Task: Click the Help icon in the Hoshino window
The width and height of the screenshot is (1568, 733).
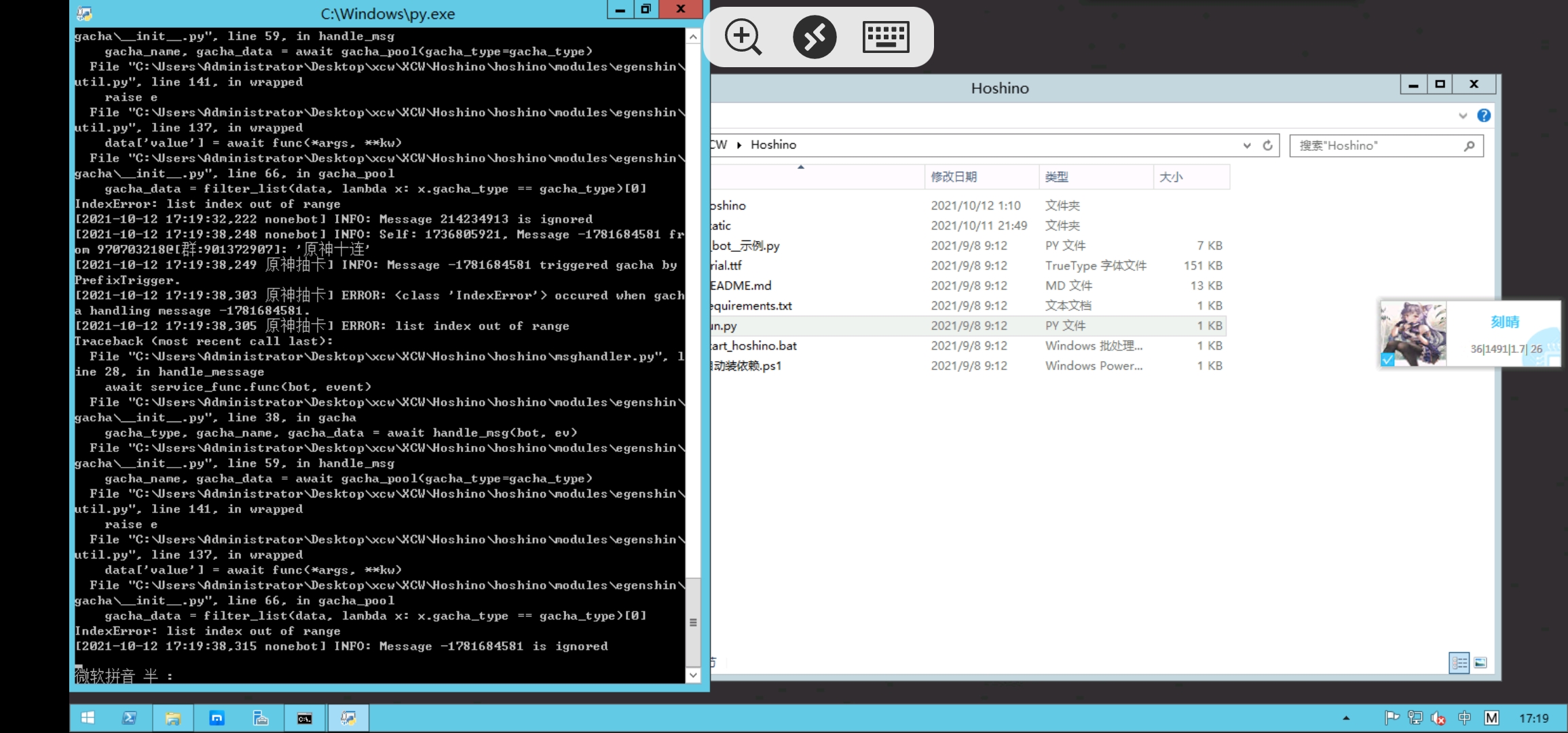Action: tap(1484, 115)
